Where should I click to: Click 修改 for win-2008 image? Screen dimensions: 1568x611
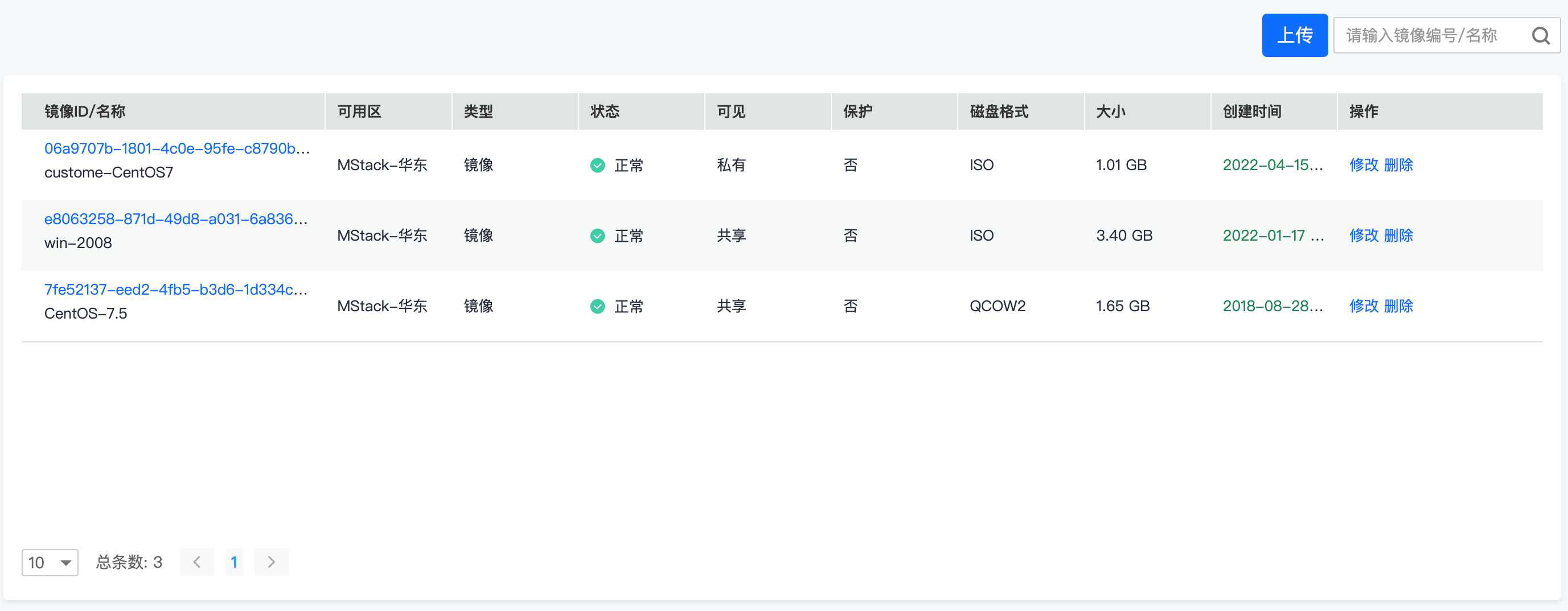(x=1364, y=236)
